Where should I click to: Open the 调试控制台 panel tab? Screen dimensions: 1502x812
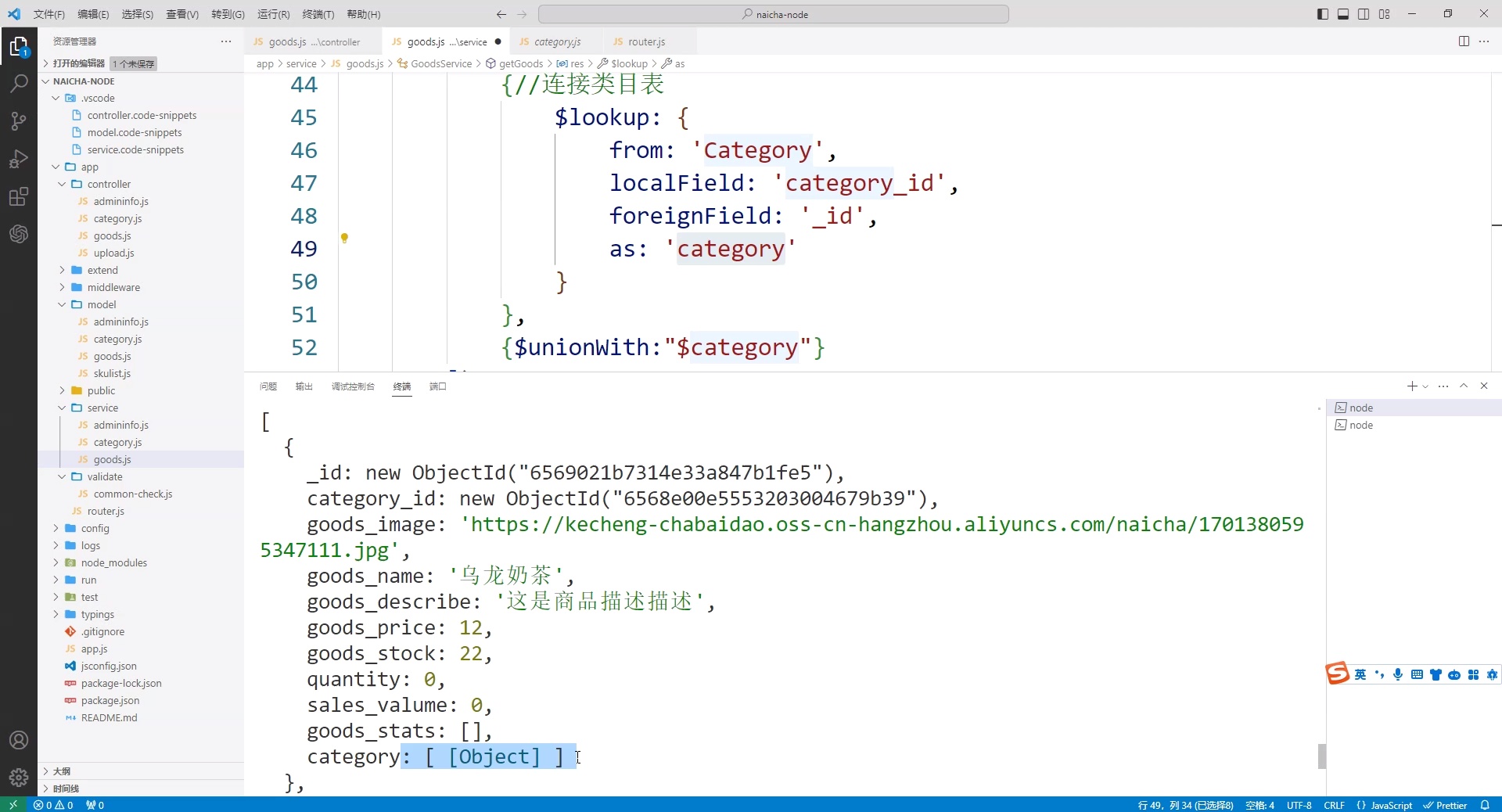(x=353, y=386)
